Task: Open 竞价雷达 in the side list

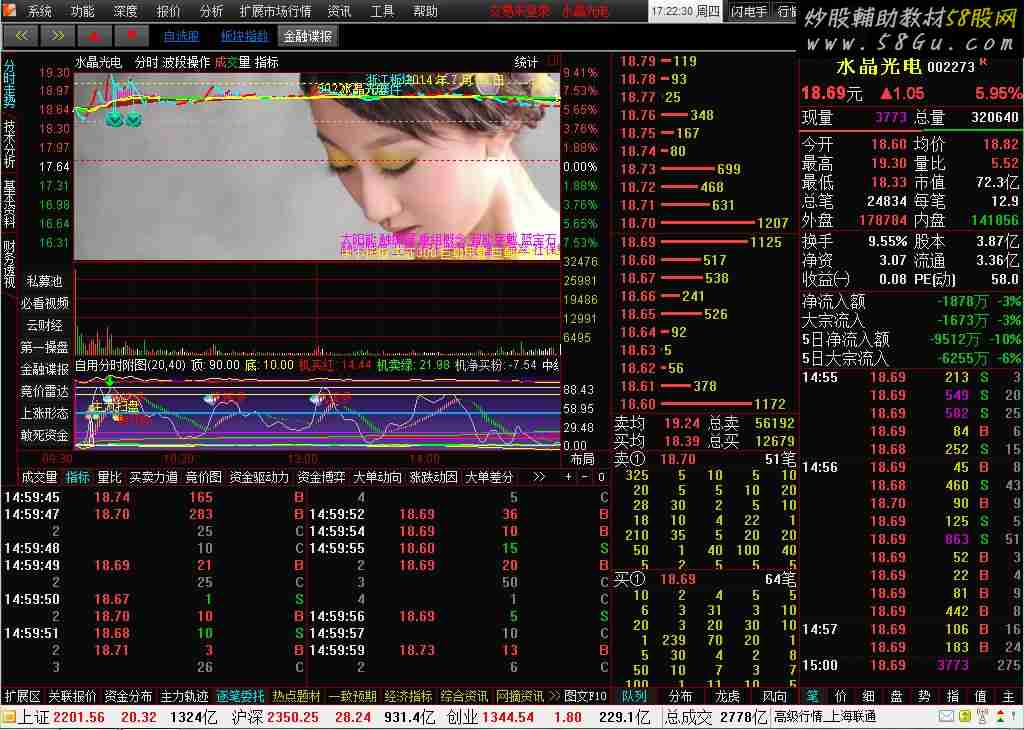Action: (x=44, y=391)
